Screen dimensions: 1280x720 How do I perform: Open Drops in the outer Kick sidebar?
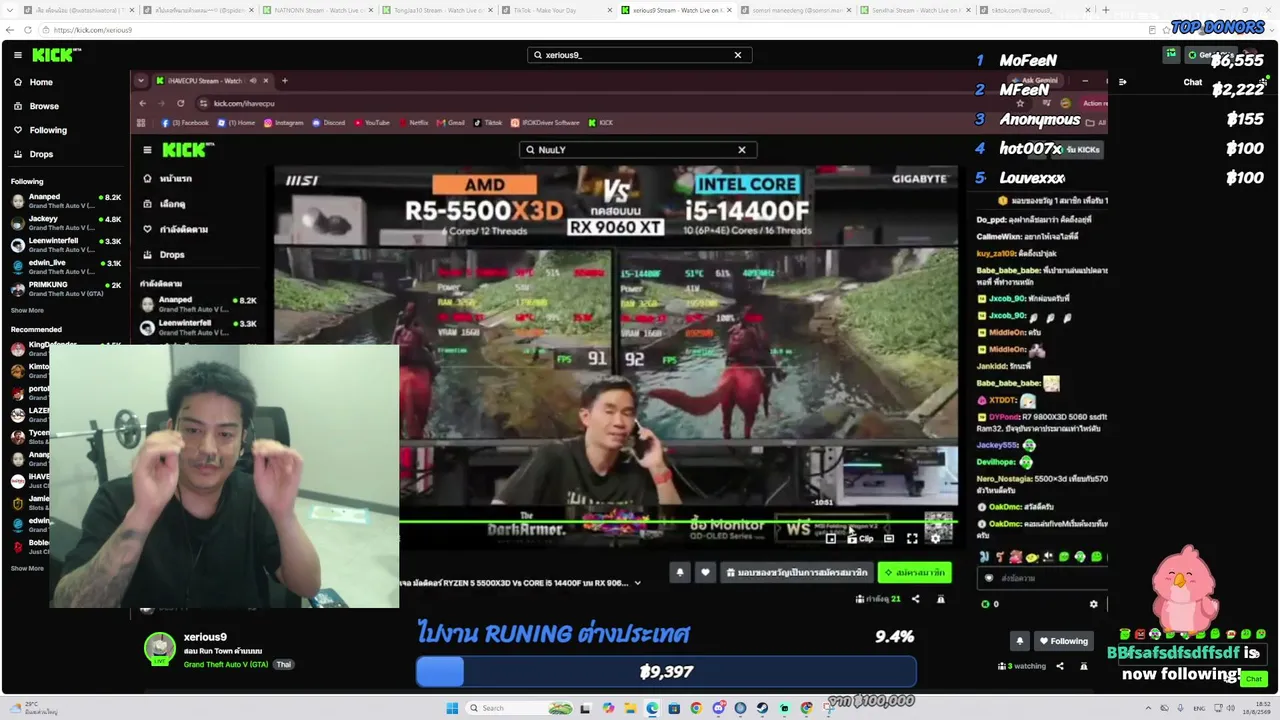point(41,154)
